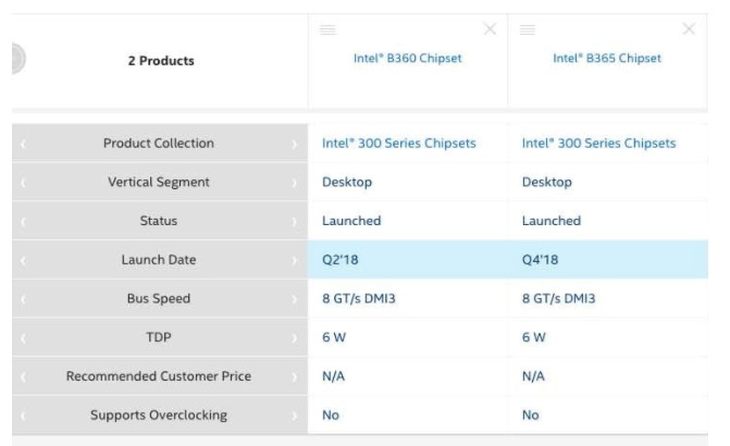Click left chevron on Product Collection row
The height and width of the screenshot is (446, 730).
(23, 144)
